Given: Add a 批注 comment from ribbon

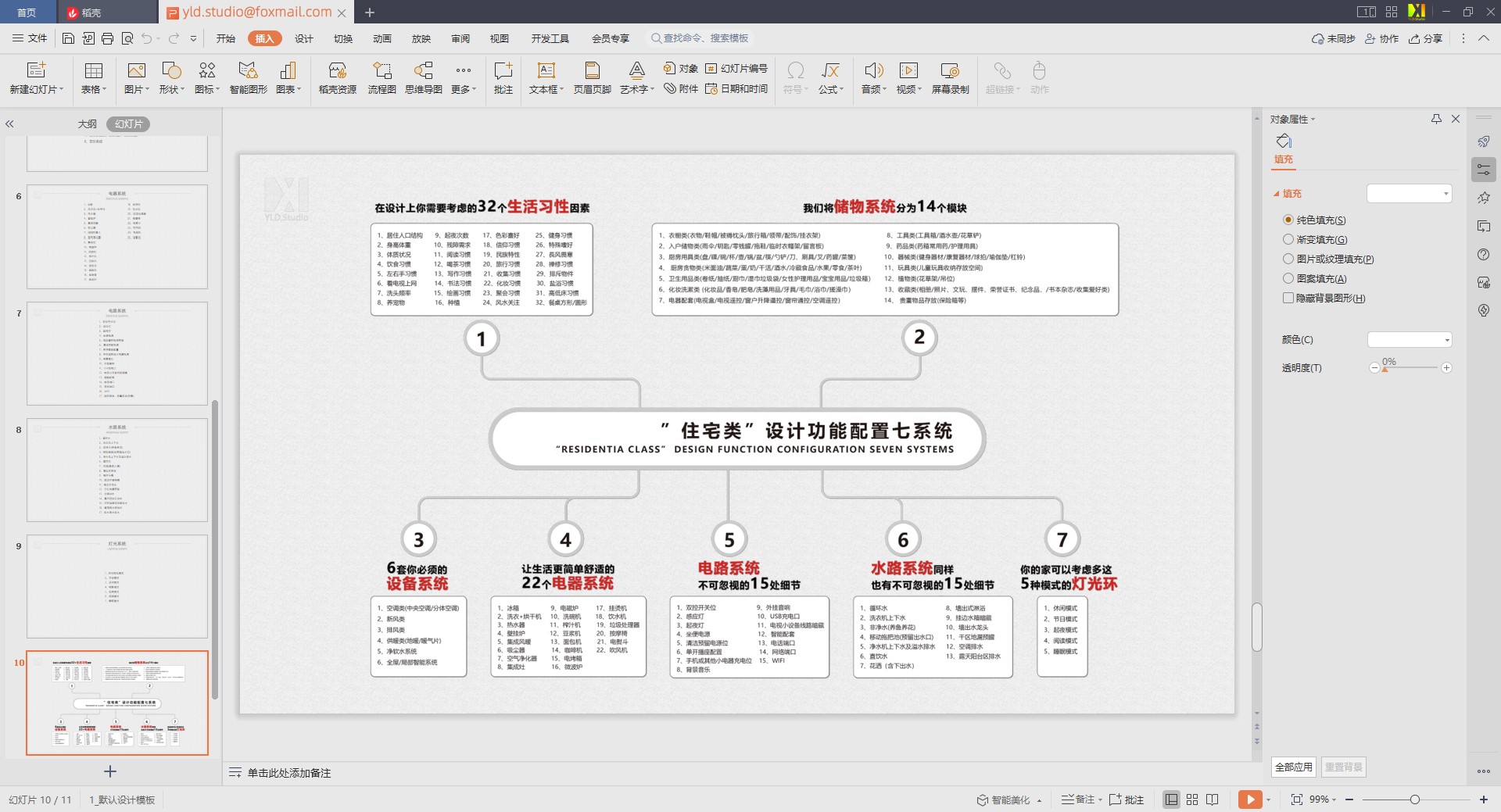Looking at the screenshot, I should point(503,77).
